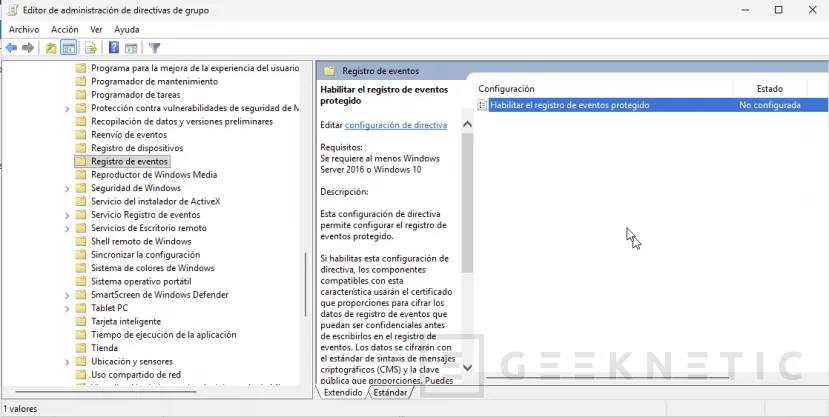
Task: Select Registro de dispositivos folder
Action: 137,148
